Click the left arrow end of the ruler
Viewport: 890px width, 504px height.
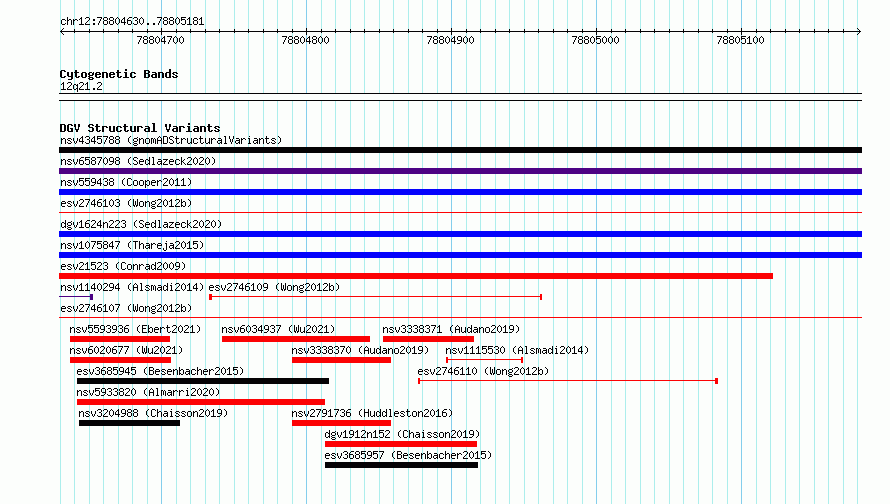(62, 32)
